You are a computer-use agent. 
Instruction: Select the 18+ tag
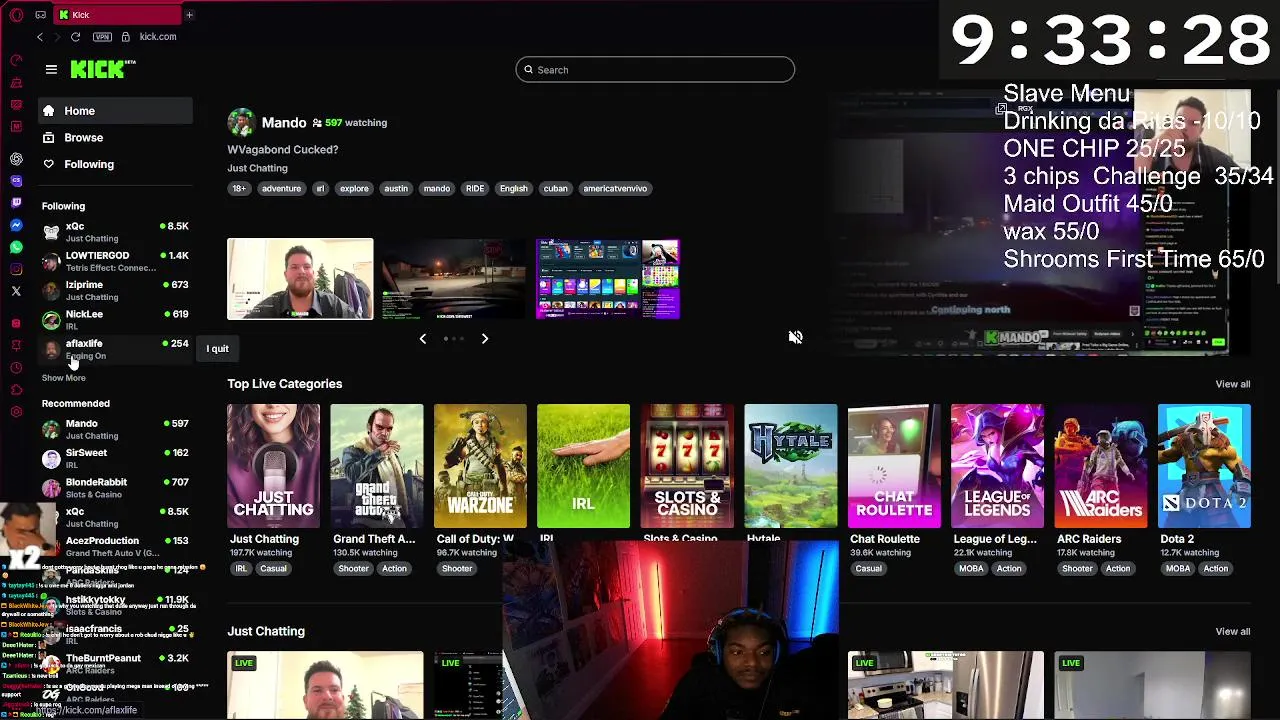239,188
